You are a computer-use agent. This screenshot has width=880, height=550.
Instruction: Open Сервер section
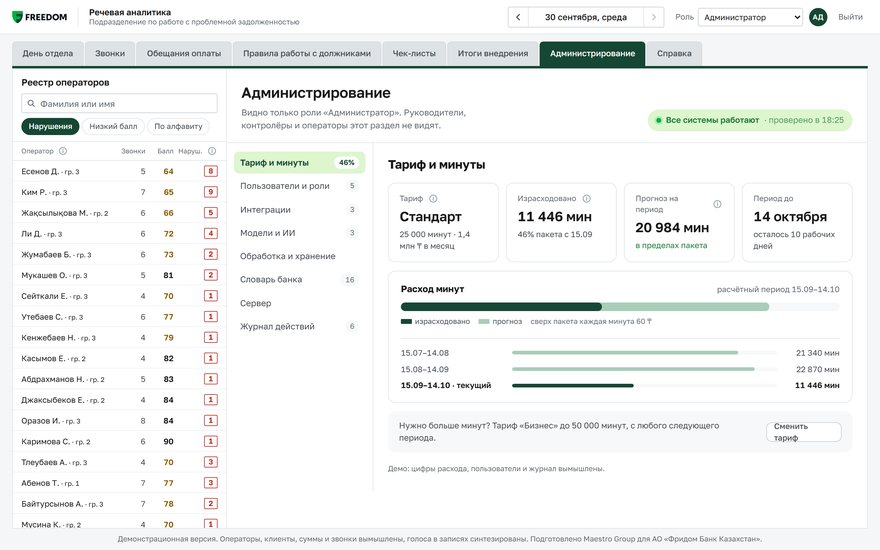coord(300,303)
